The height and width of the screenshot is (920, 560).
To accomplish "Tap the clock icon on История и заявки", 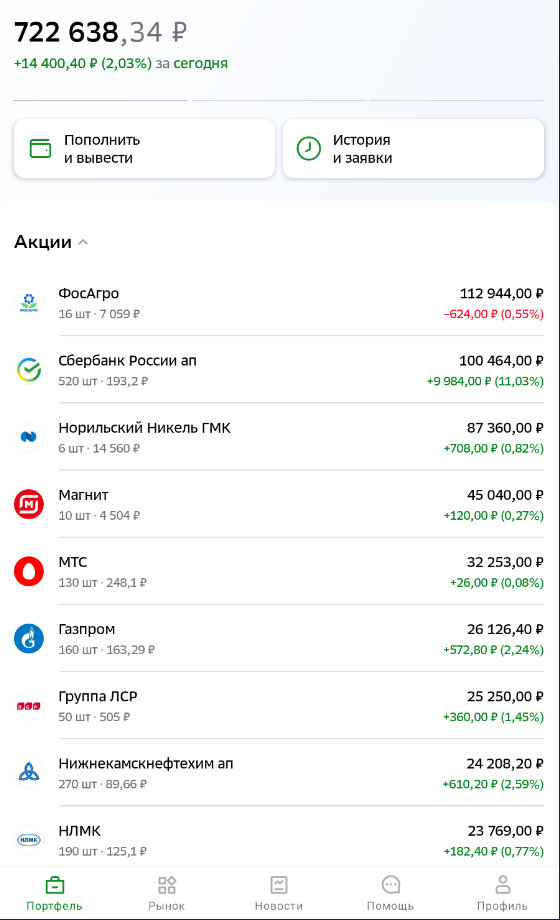I will [x=309, y=148].
